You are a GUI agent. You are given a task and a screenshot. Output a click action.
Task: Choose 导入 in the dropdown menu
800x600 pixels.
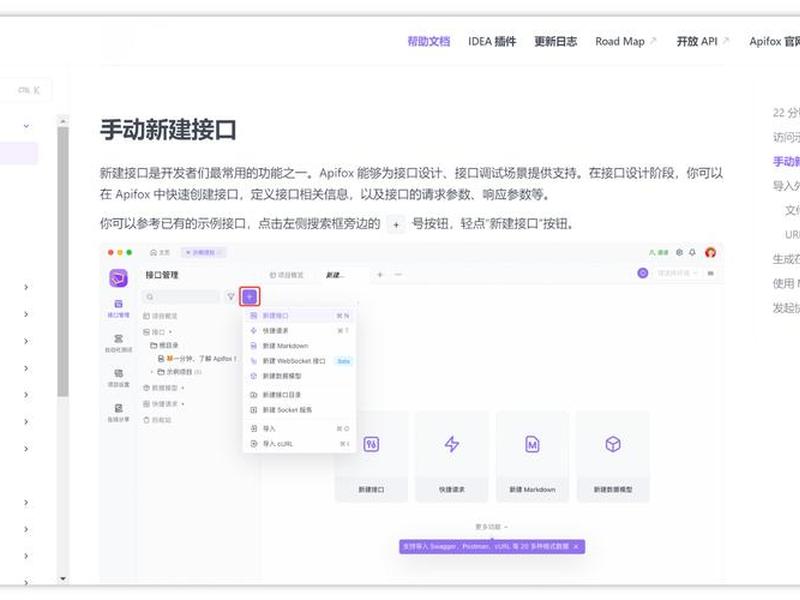point(300,429)
